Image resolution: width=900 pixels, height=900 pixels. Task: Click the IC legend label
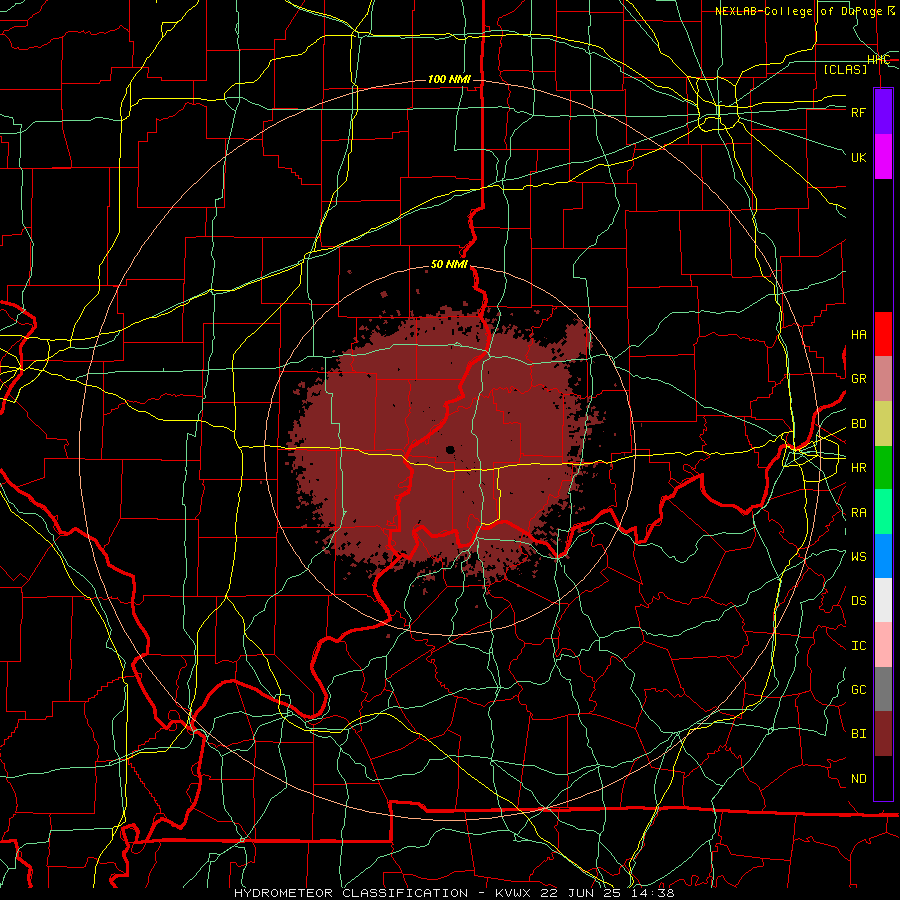pyautogui.click(x=858, y=645)
